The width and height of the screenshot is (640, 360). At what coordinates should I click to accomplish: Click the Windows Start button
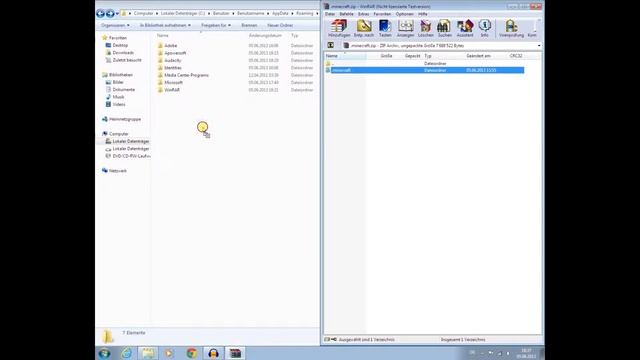pos(104,353)
